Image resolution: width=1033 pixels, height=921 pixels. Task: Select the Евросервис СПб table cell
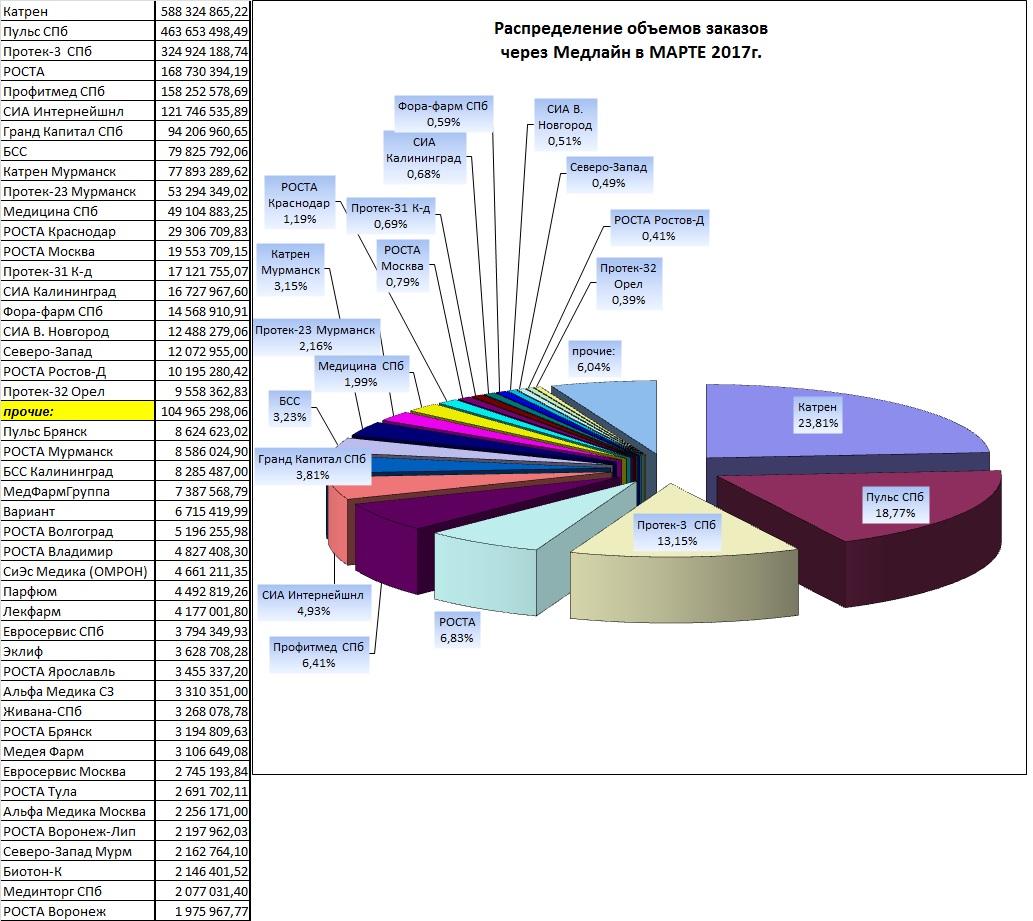77,631
